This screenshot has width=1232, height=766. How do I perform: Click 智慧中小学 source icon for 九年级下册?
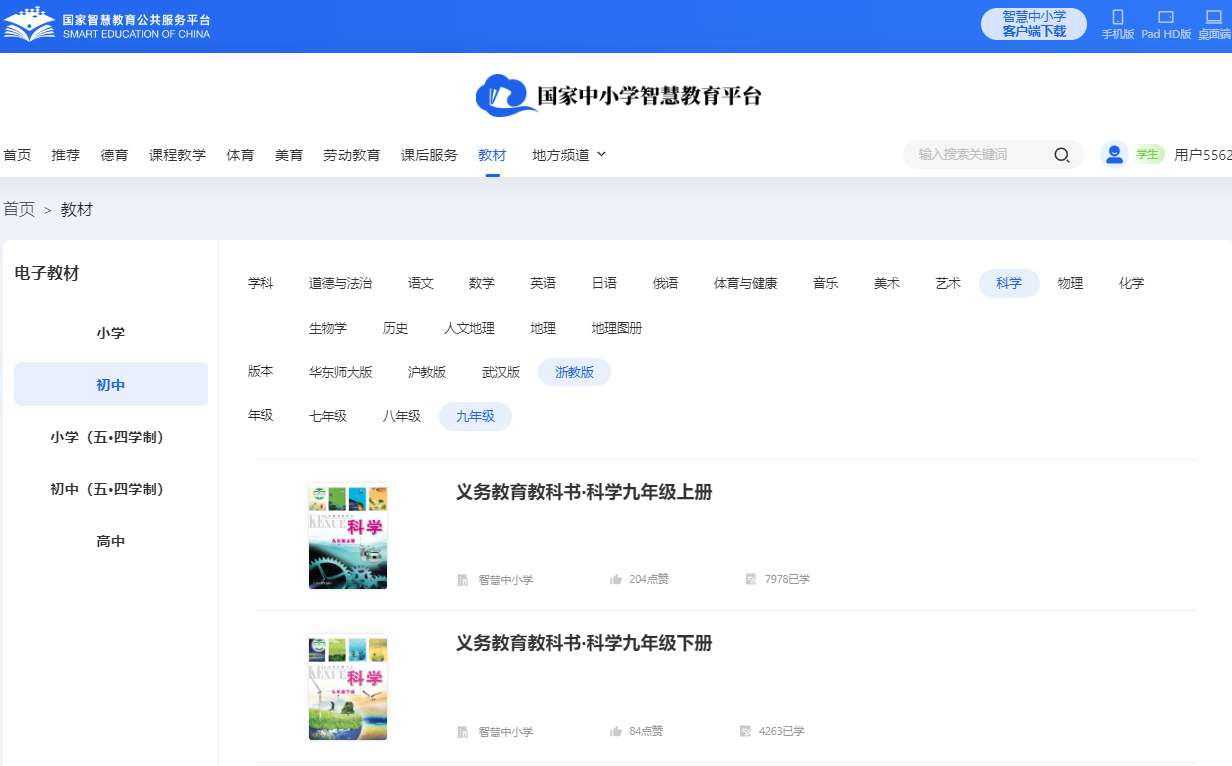click(x=462, y=732)
